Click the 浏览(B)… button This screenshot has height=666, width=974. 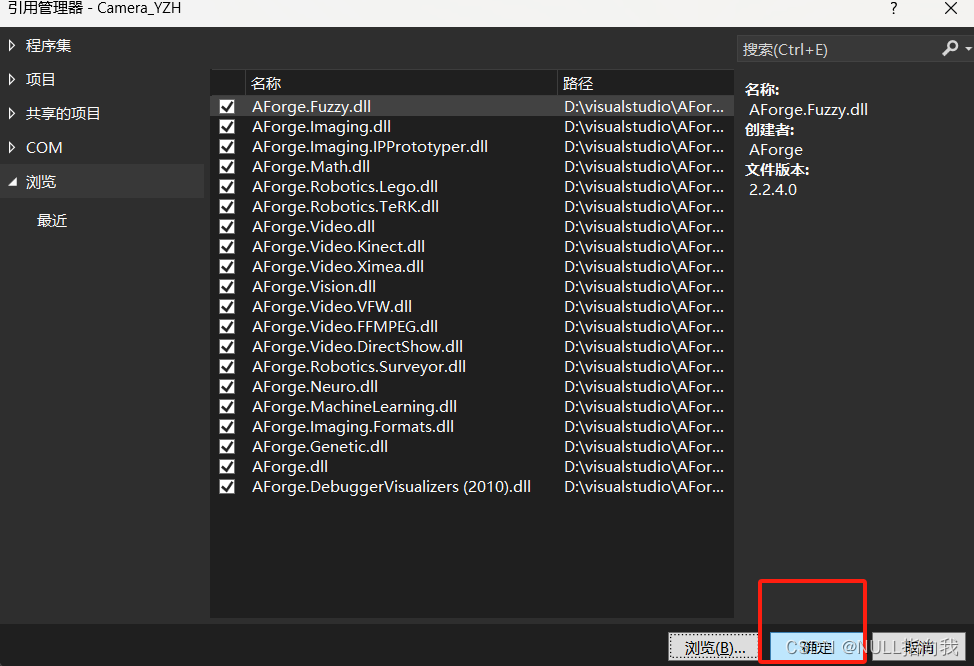coord(713,648)
